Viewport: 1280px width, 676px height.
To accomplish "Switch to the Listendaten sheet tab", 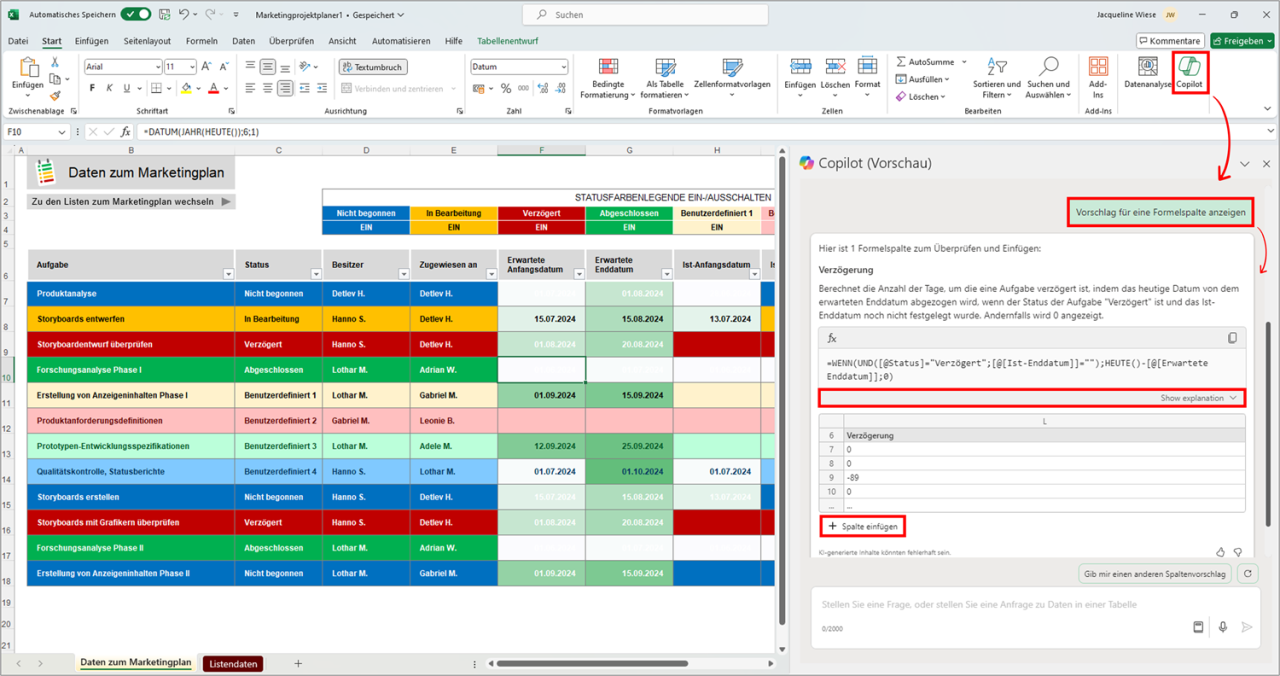I will point(232,663).
